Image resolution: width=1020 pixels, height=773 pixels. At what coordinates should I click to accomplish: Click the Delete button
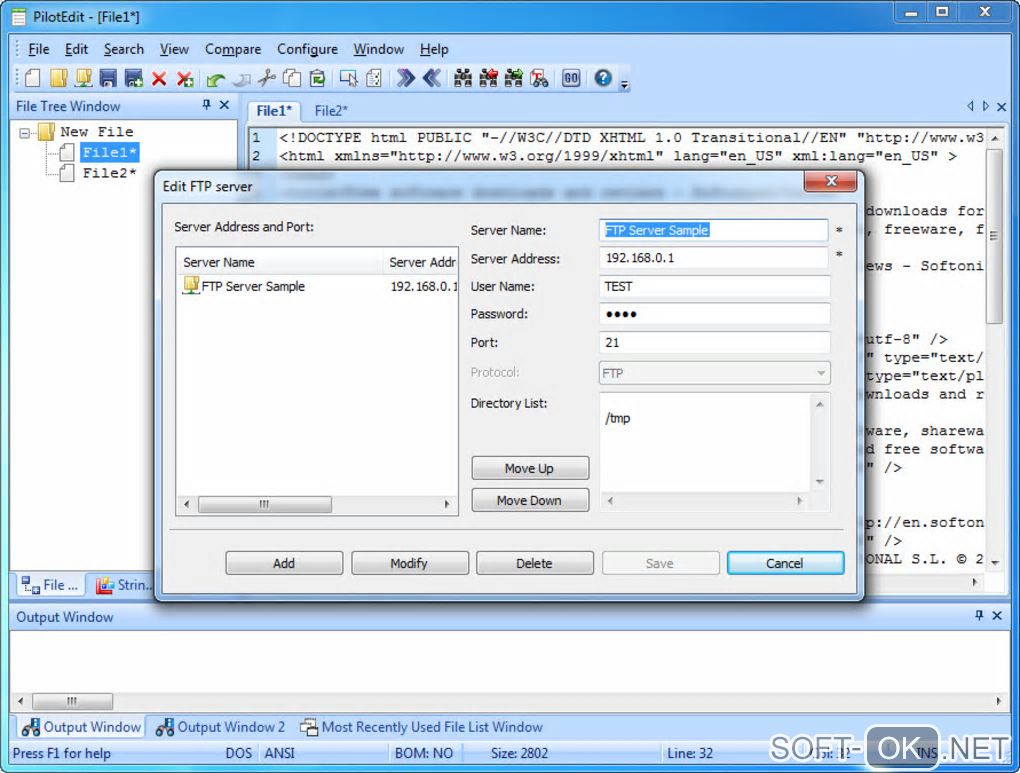click(534, 563)
